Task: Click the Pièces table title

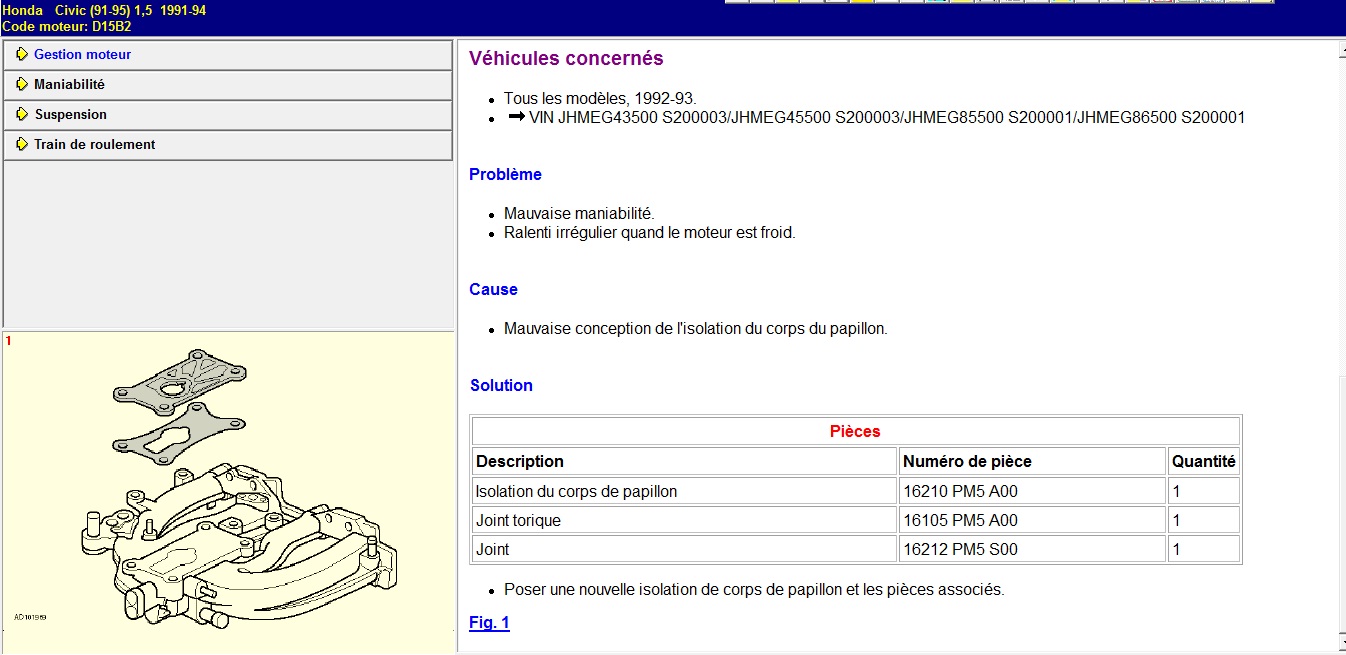Action: (x=855, y=432)
